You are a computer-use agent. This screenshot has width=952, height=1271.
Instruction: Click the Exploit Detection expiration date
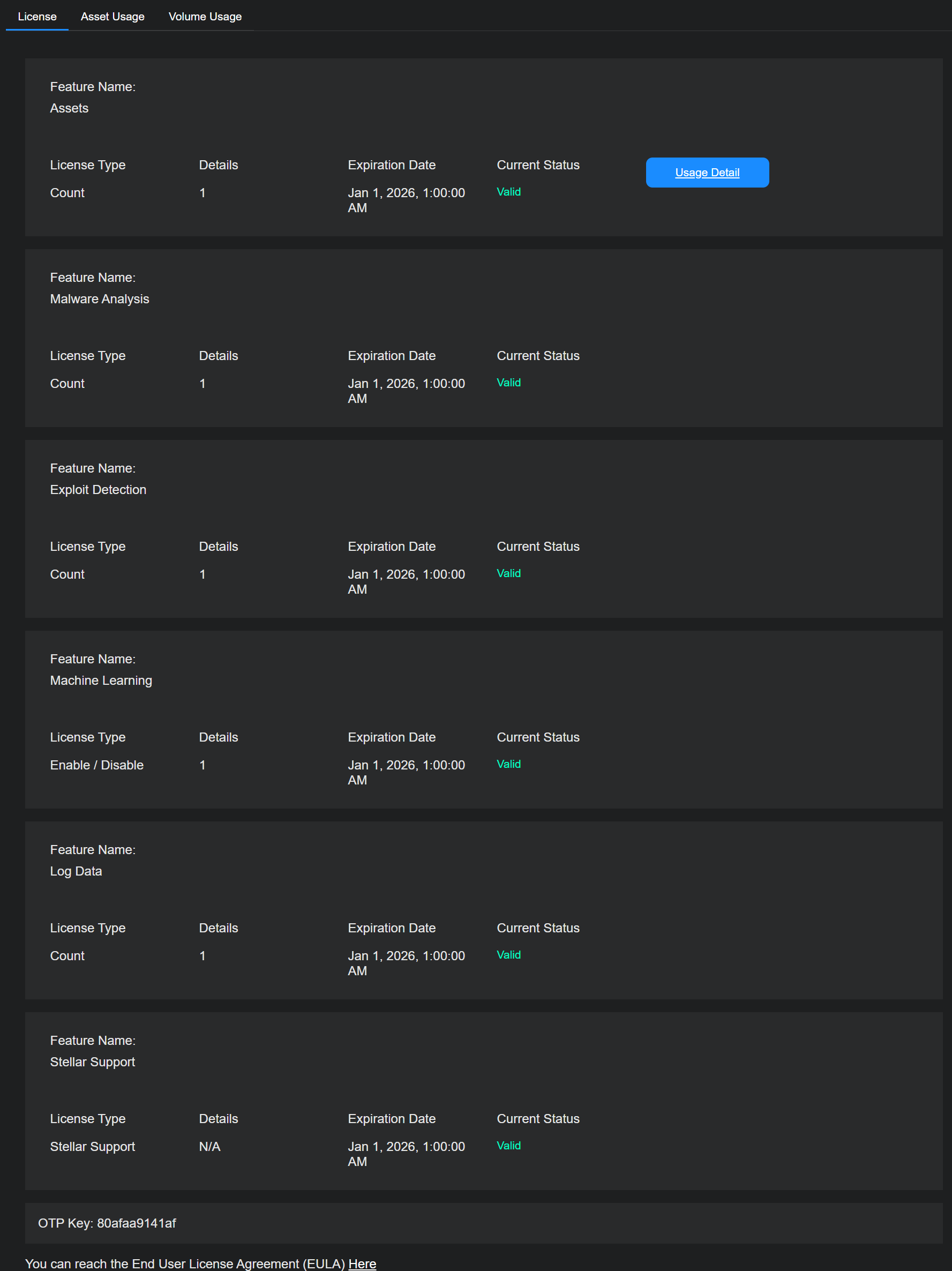pos(406,581)
